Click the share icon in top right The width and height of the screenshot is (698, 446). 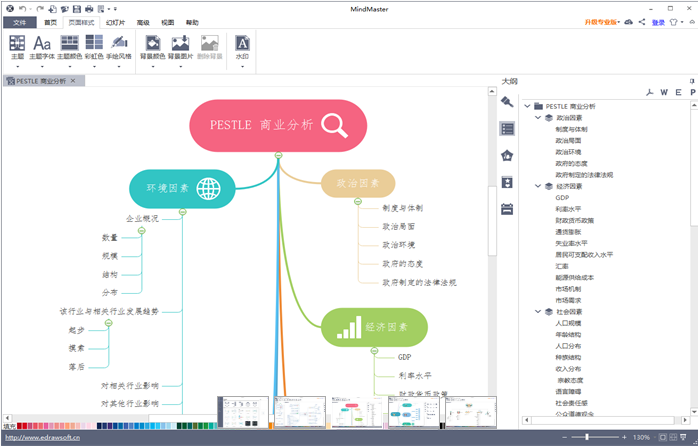[x=642, y=22]
